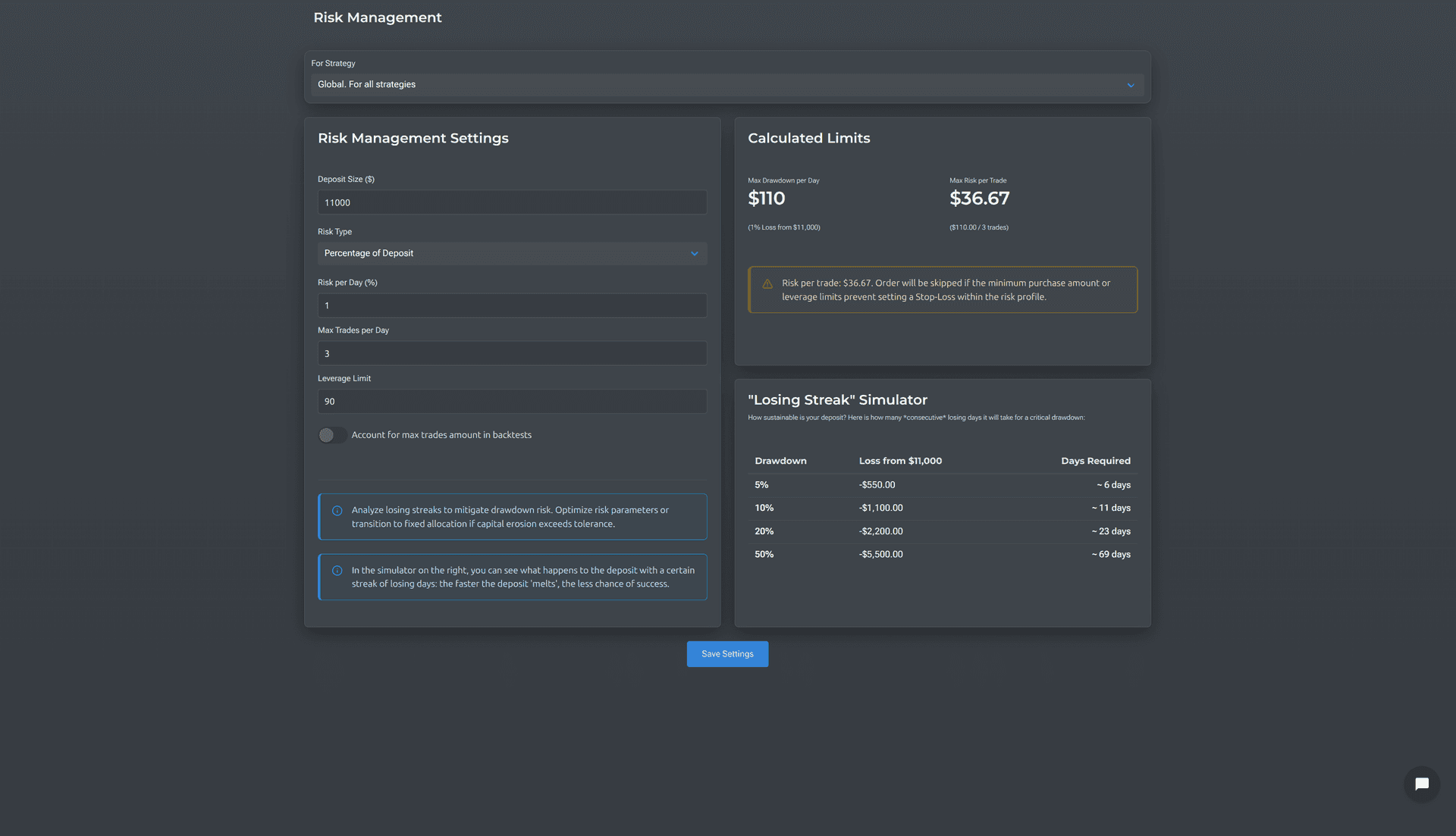Click the 'Risk Management Settings' panel title
This screenshot has height=836, width=1456.
point(413,138)
